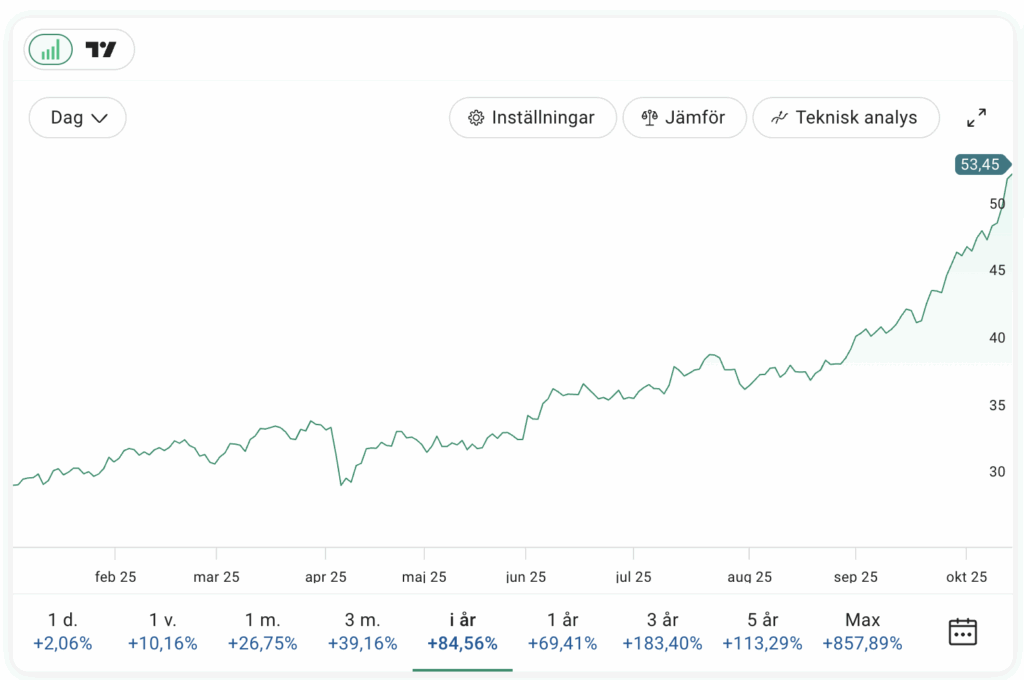Open the Dag interval dropdown

coord(78,118)
